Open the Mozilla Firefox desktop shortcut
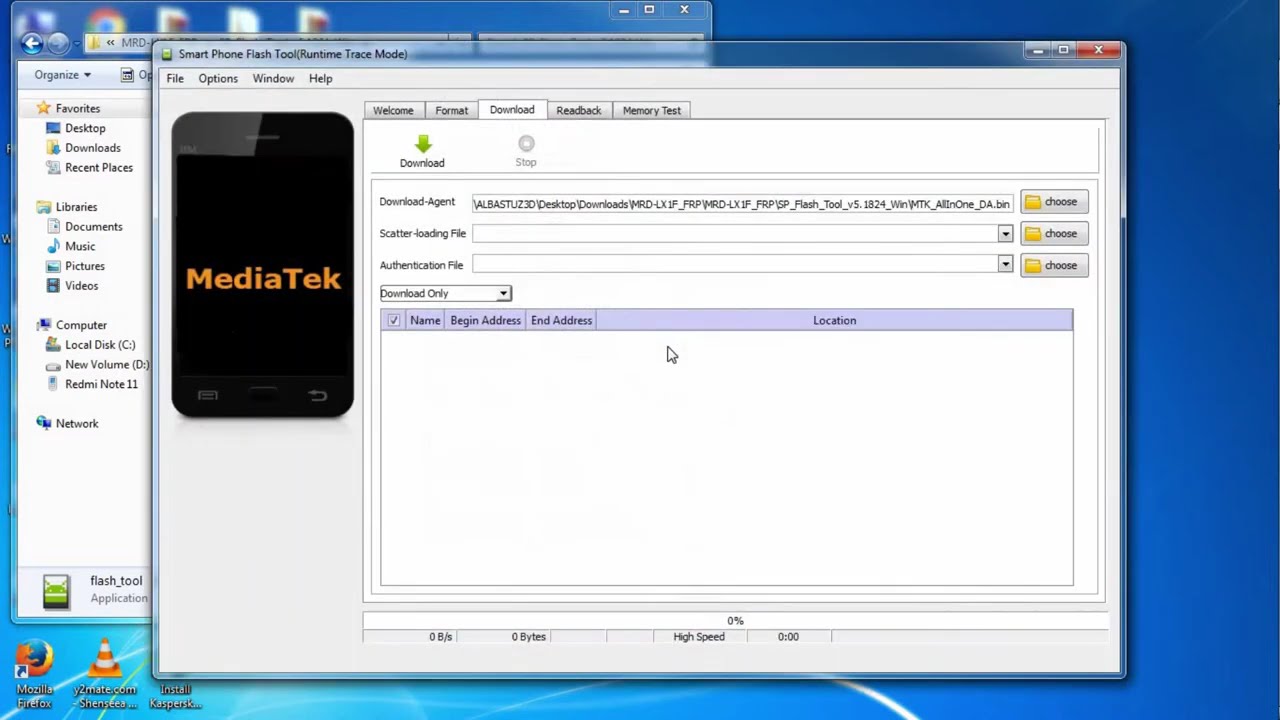The height and width of the screenshot is (720, 1280). pyautogui.click(x=34, y=674)
